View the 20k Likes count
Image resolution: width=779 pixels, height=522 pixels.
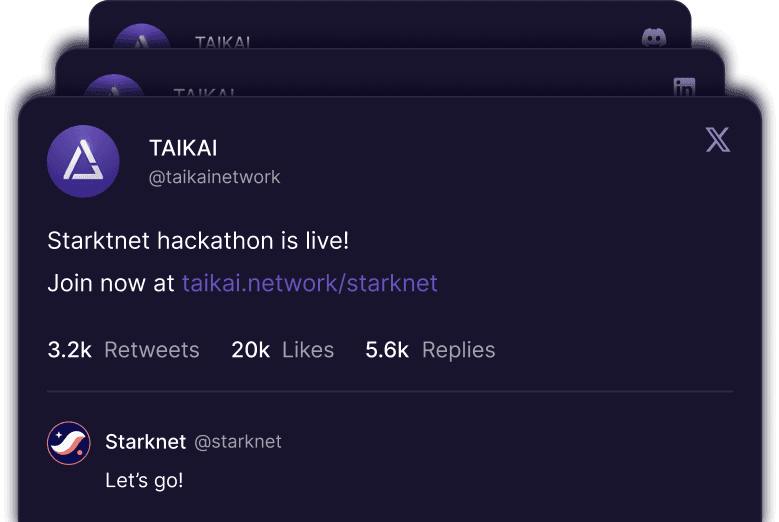(282, 350)
